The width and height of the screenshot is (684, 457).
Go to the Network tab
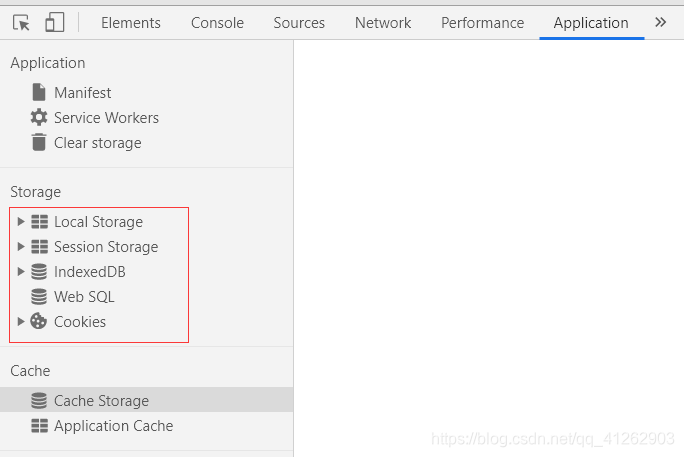(383, 23)
